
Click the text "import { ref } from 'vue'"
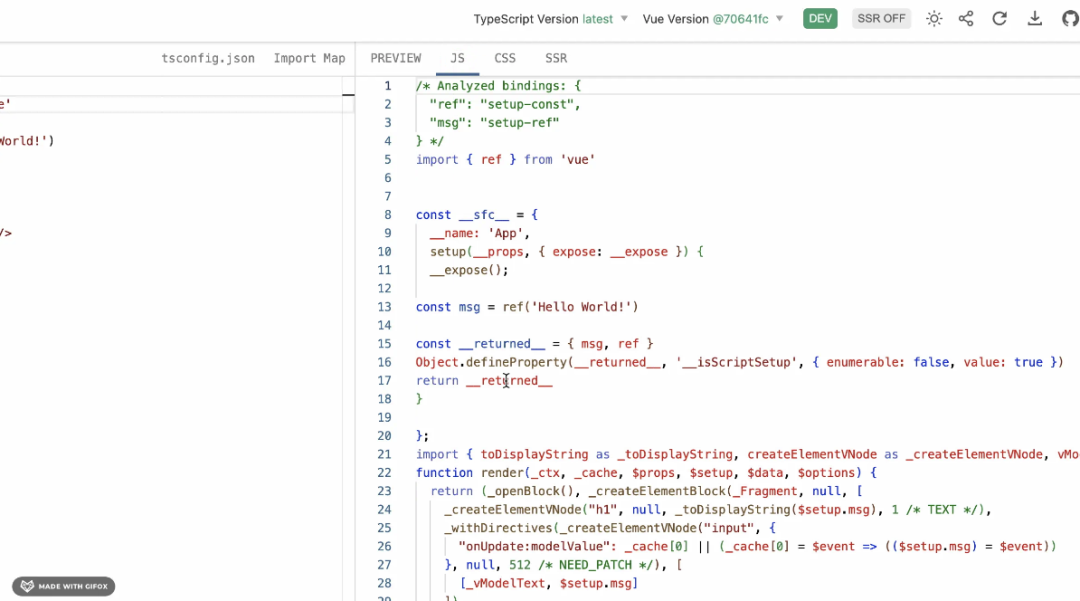coord(505,160)
